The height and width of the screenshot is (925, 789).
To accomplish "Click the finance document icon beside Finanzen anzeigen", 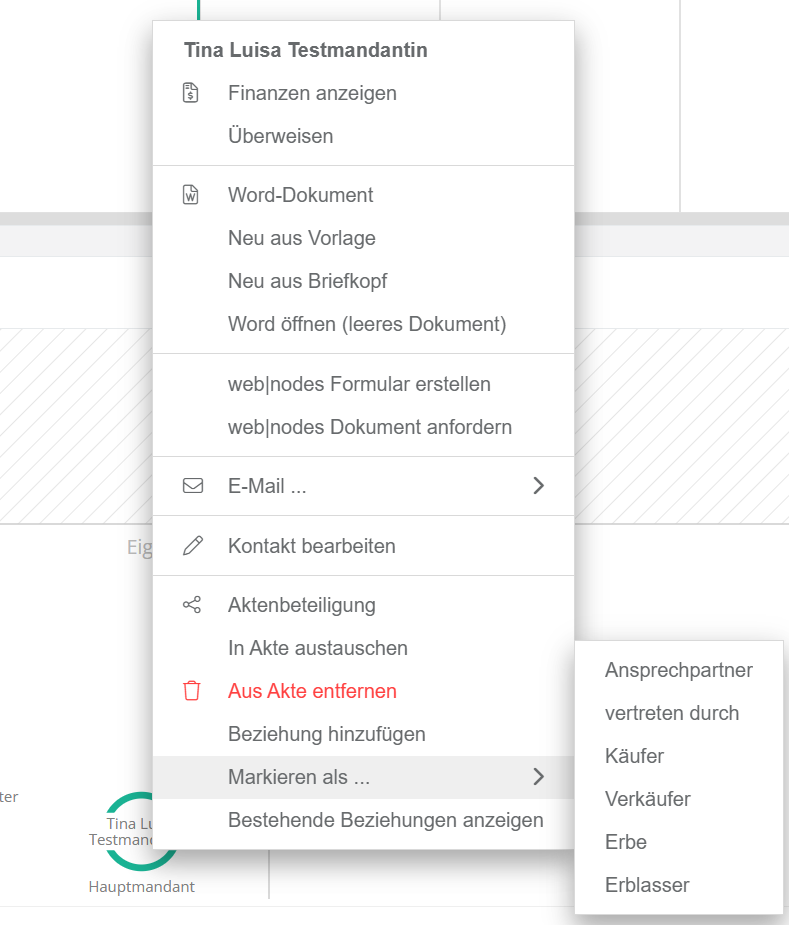I will click(191, 93).
